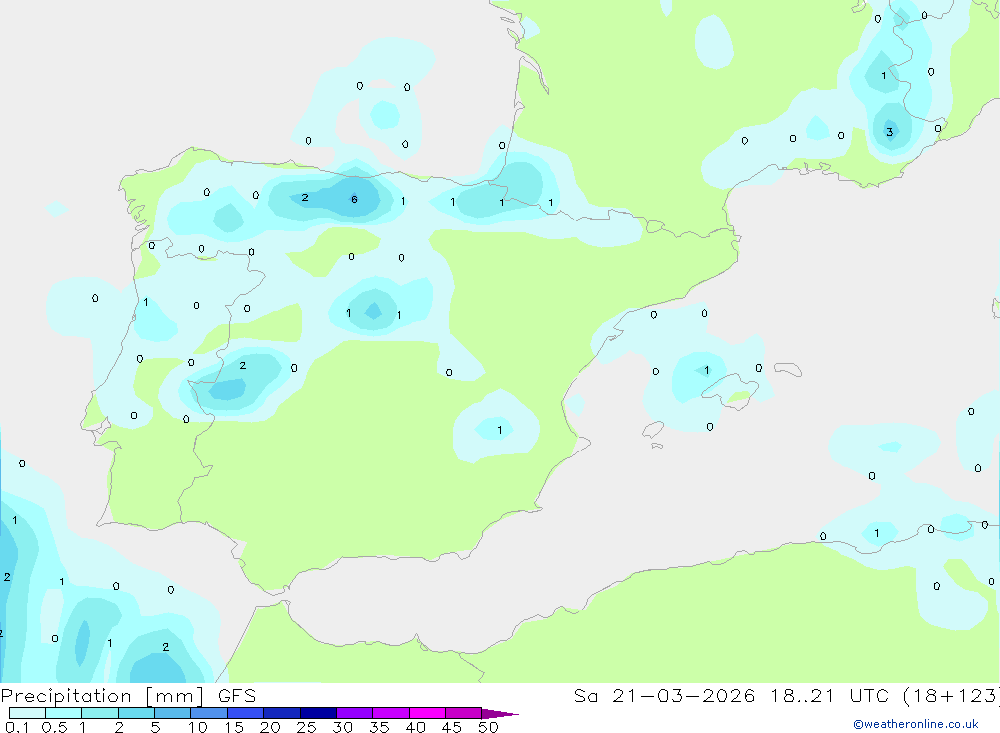The image size is (1000, 733).
Task: Select the "5" legend scale label
Action: click(x=155, y=727)
